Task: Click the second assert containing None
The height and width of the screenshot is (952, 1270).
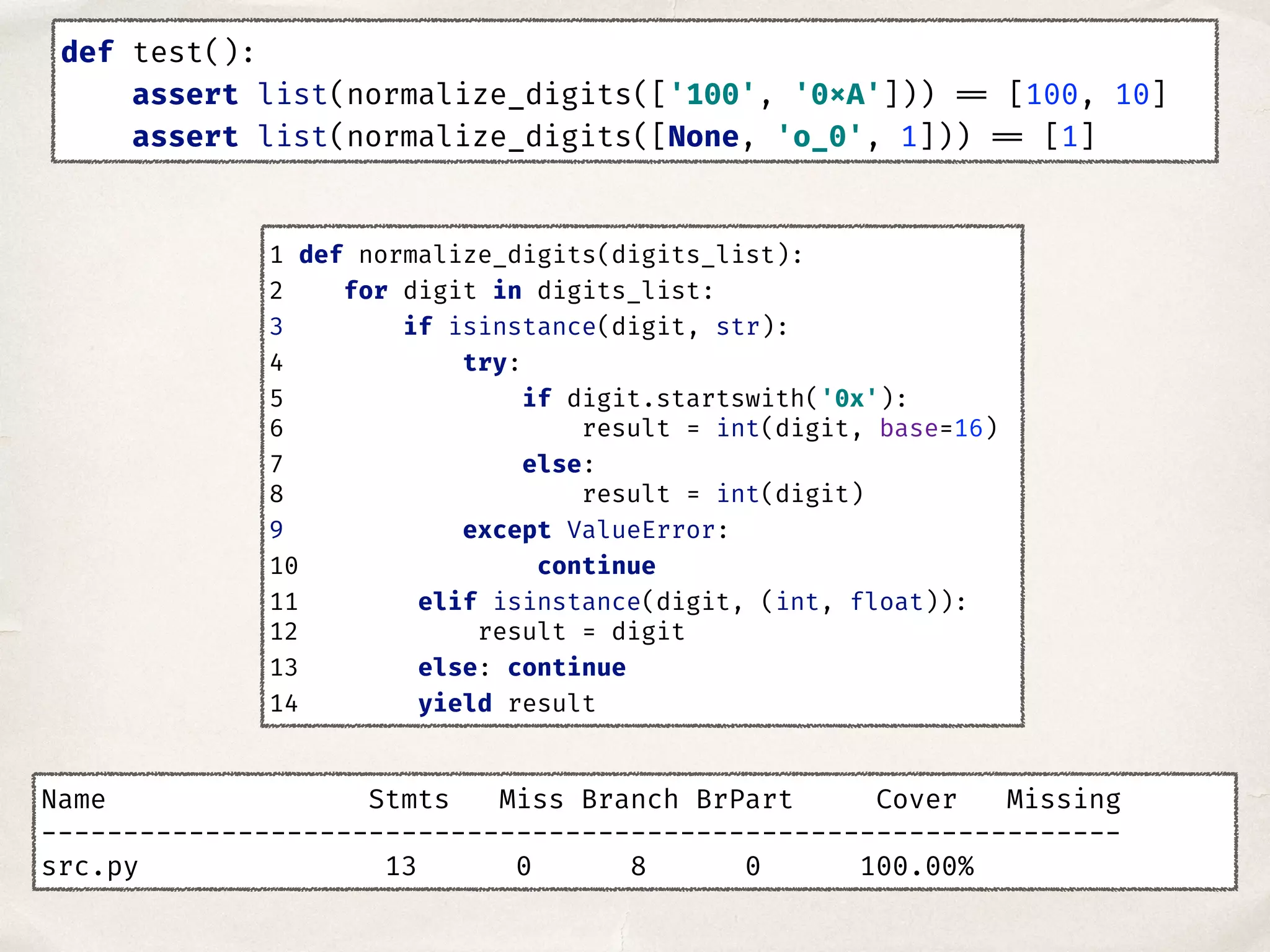Action: [613, 137]
